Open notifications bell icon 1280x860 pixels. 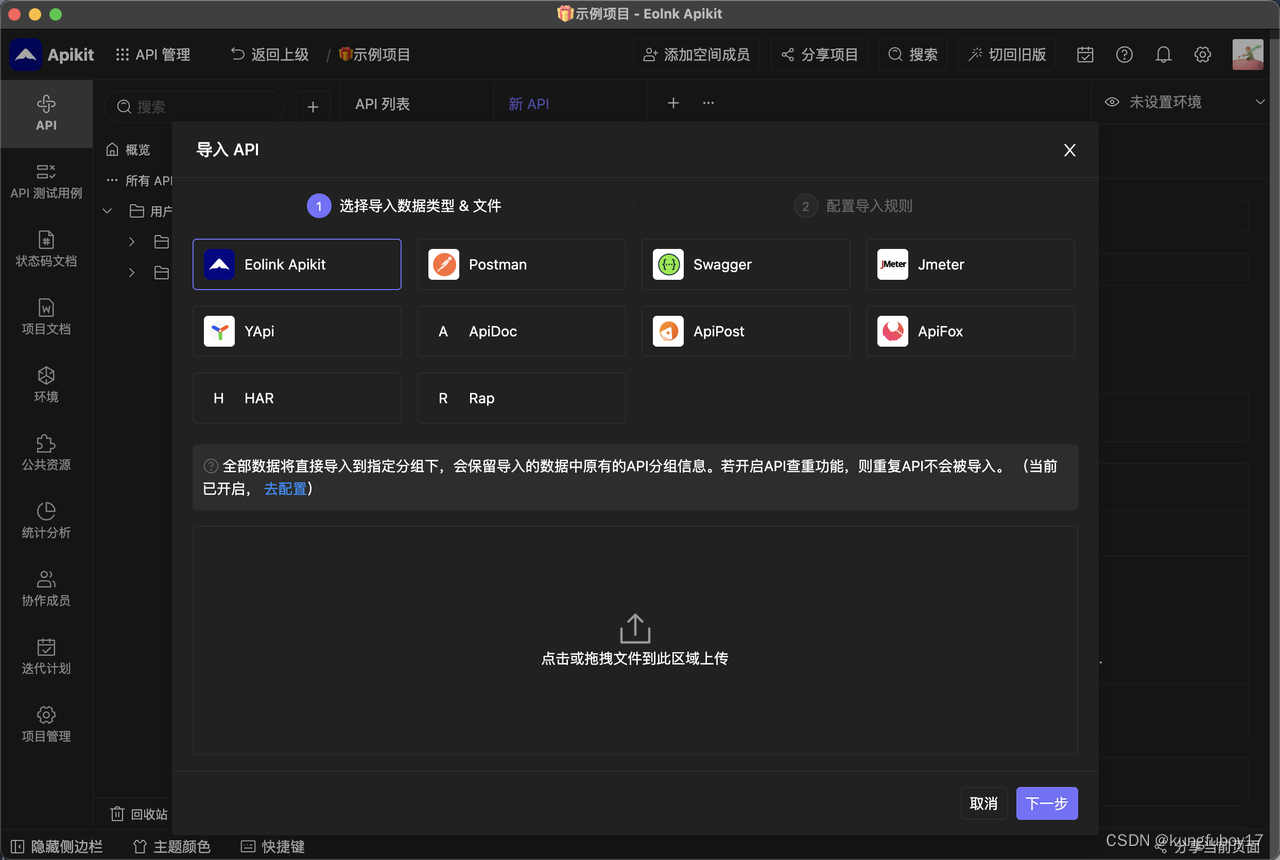1163,55
